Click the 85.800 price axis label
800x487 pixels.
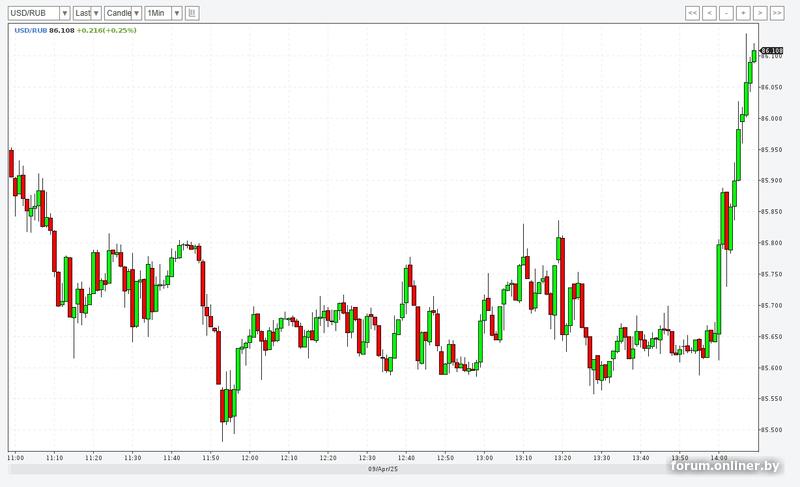tap(771, 243)
